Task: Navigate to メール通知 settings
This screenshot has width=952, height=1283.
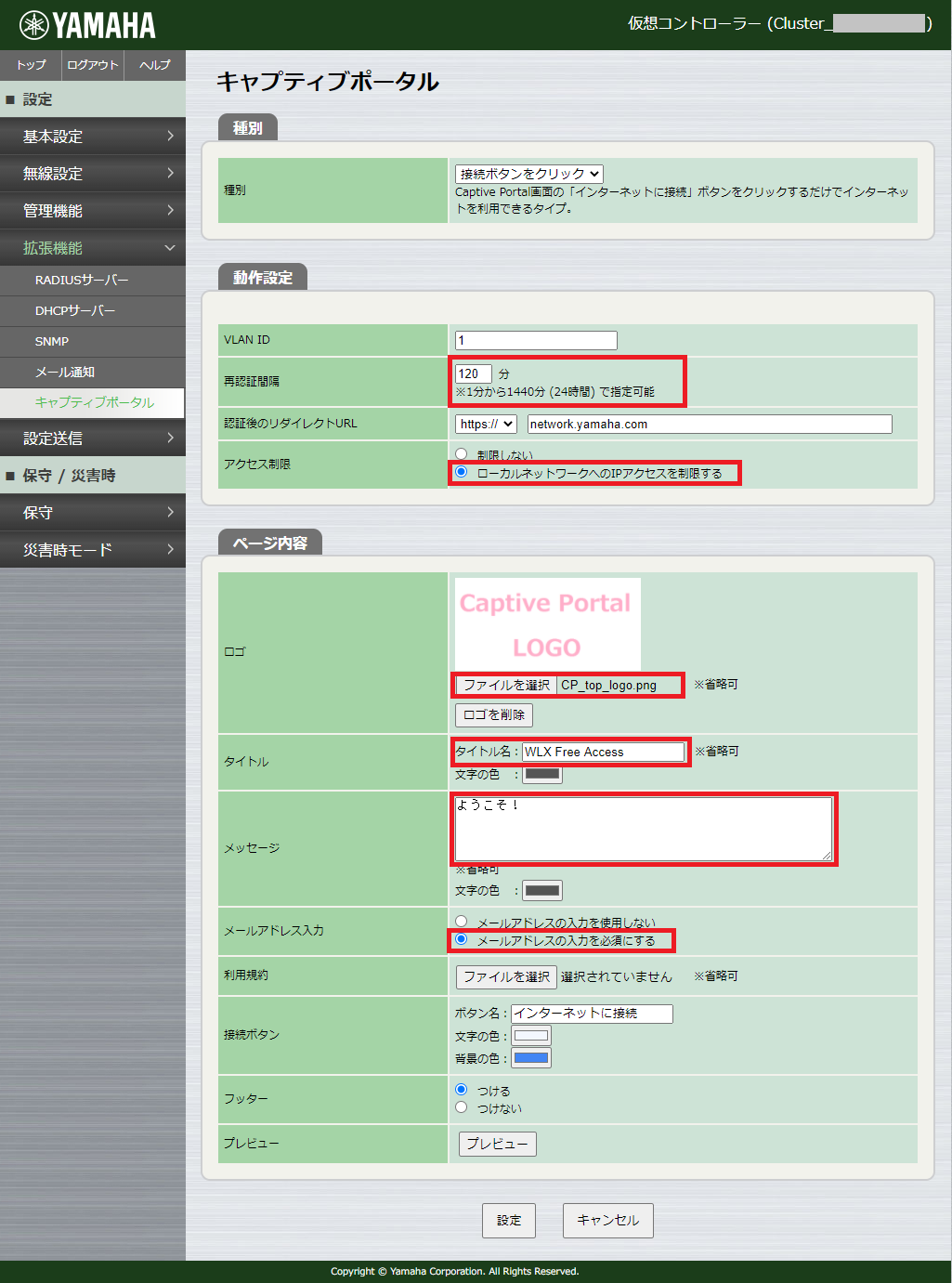Action: pyautogui.click(x=93, y=372)
